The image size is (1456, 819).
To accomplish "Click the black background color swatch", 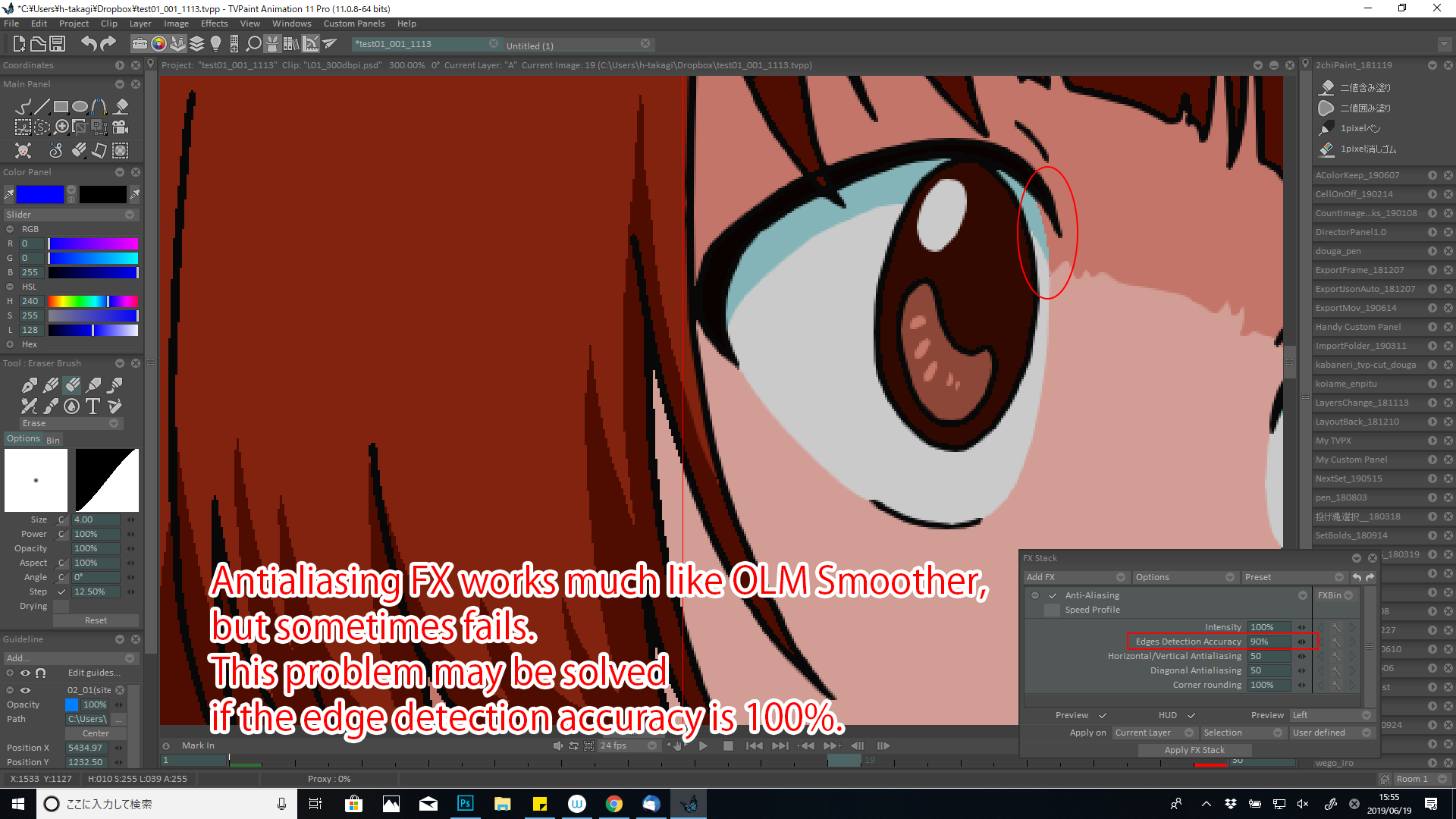I will [x=103, y=195].
